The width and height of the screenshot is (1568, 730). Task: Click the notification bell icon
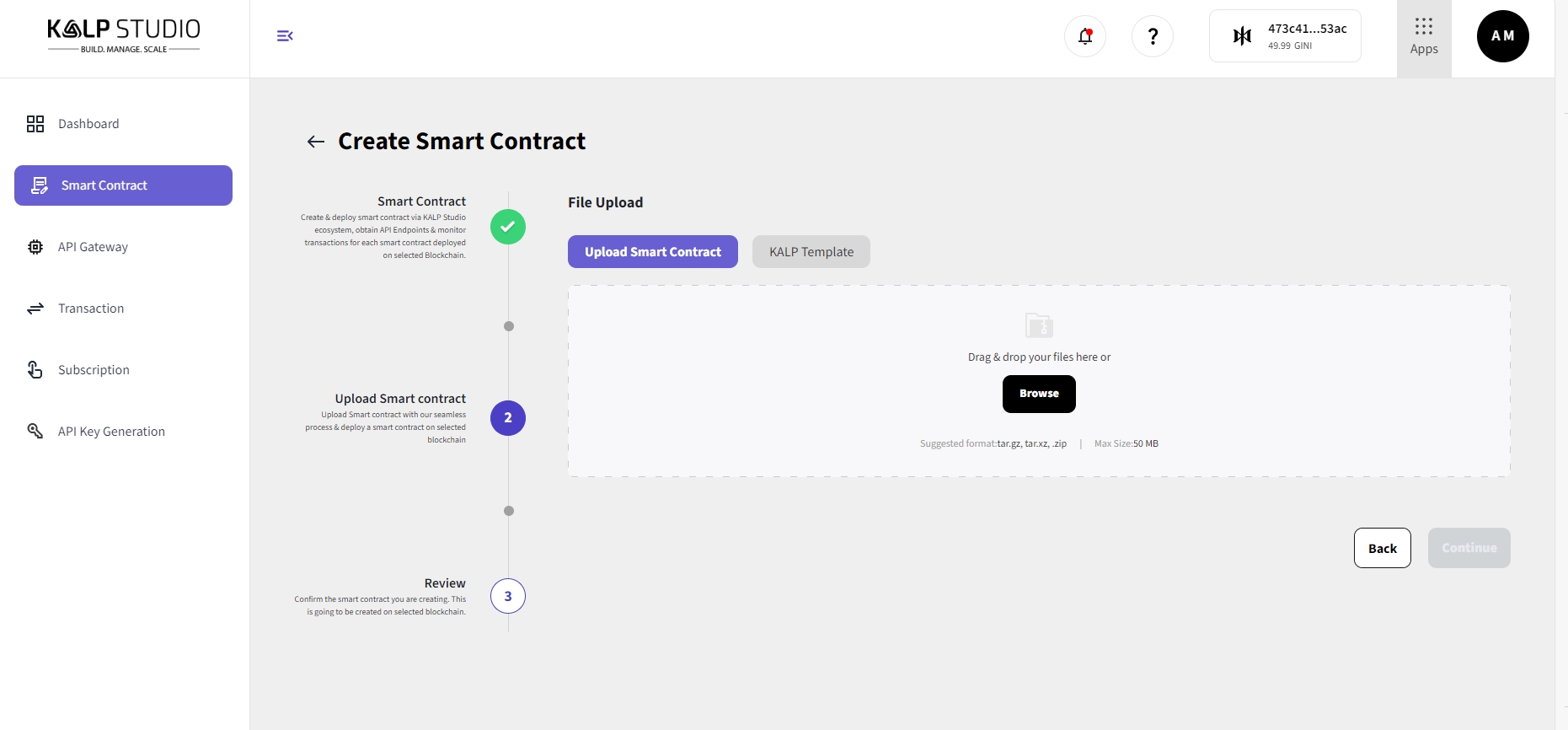pyautogui.click(x=1085, y=36)
